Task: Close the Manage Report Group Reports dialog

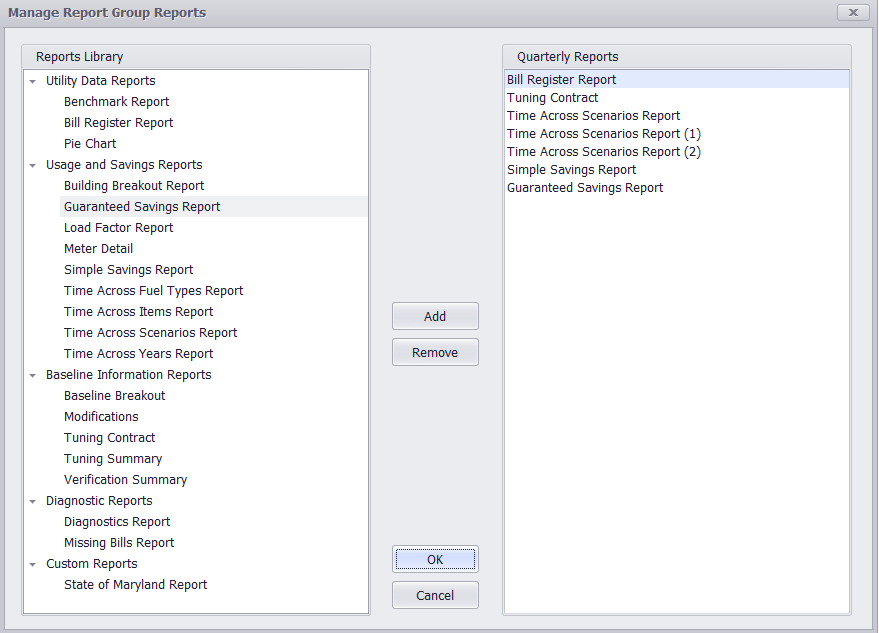Action: [853, 12]
